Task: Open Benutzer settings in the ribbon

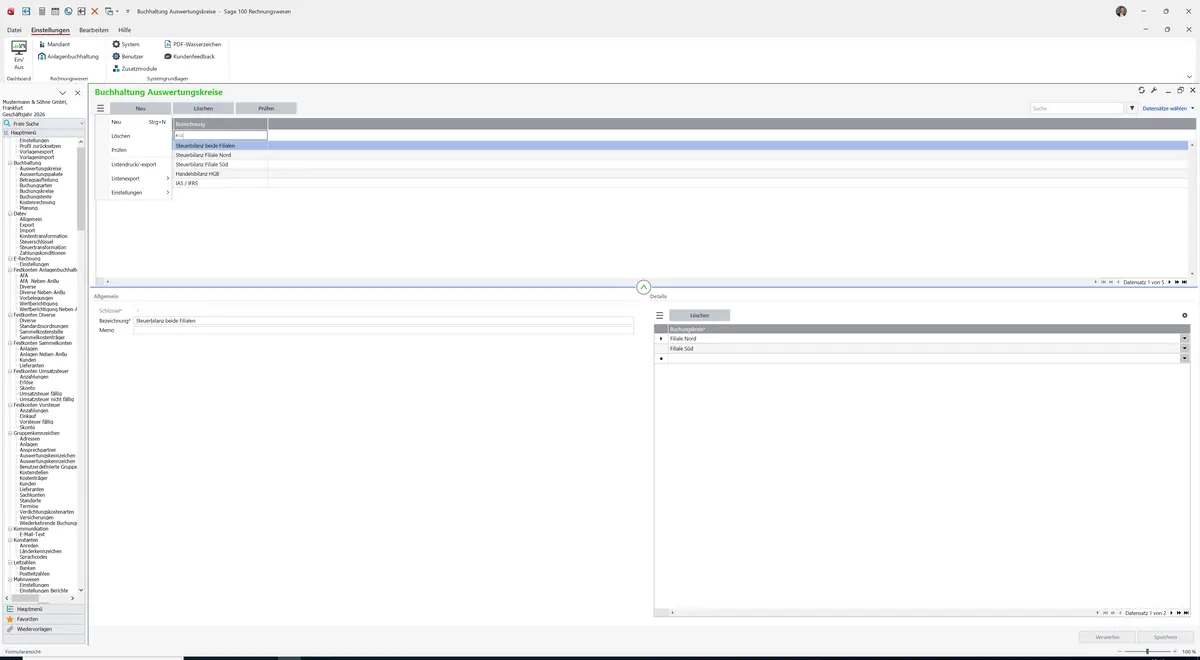Action: coord(128,56)
